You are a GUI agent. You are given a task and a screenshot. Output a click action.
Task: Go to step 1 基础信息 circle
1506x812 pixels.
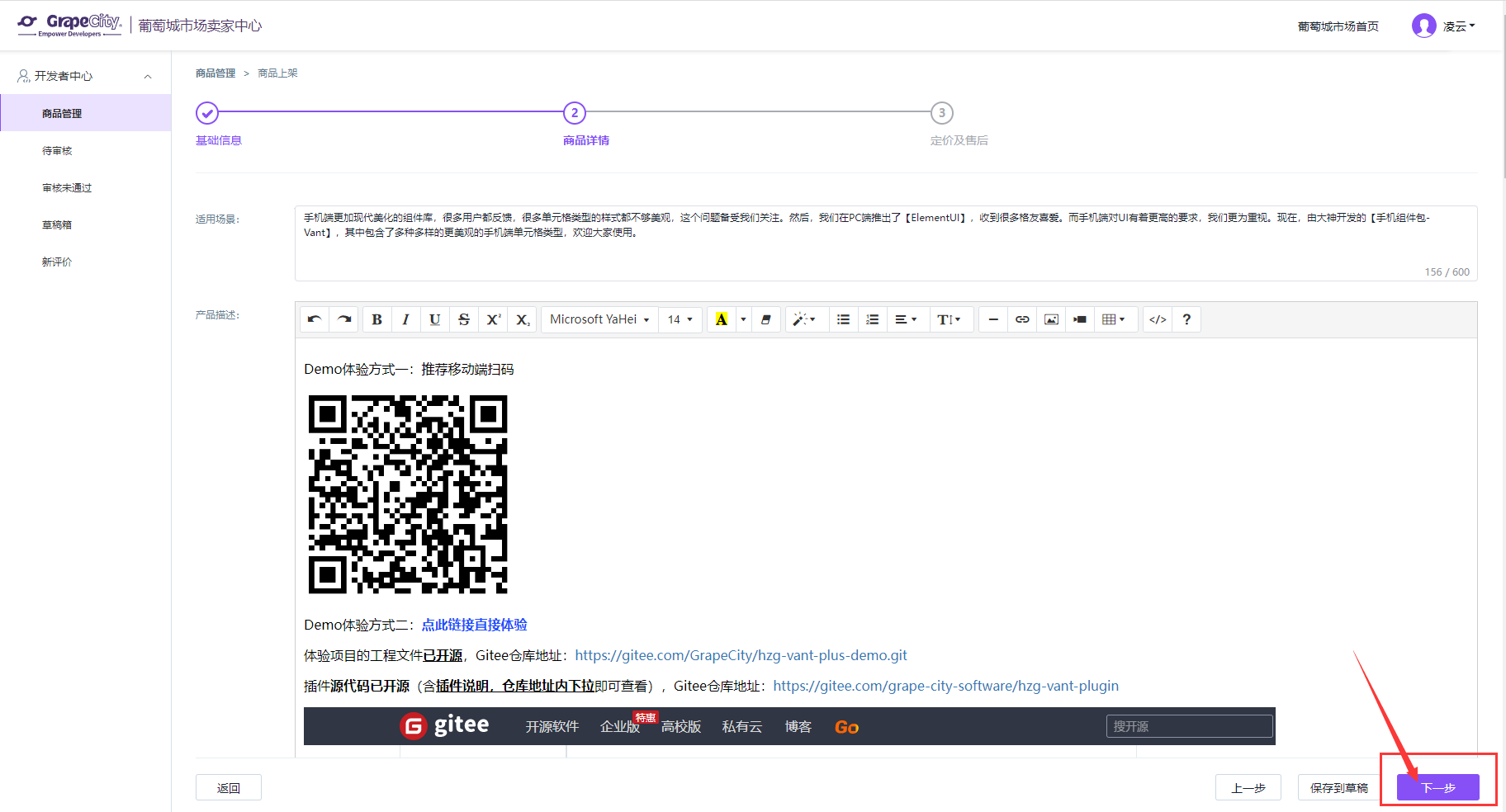(207, 113)
